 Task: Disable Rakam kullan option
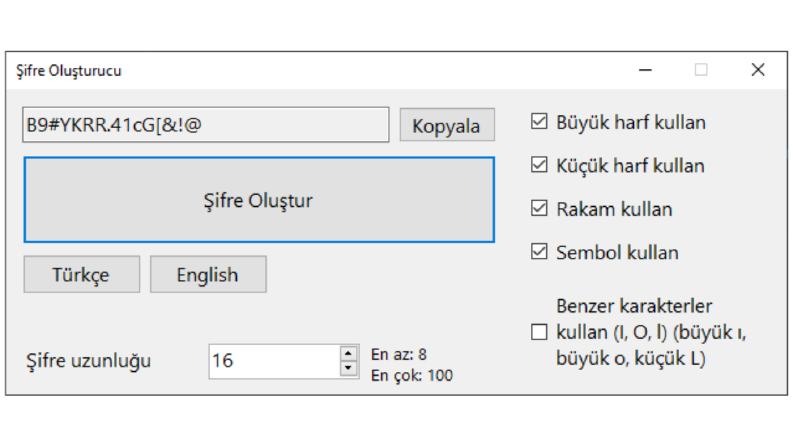(x=539, y=208)
